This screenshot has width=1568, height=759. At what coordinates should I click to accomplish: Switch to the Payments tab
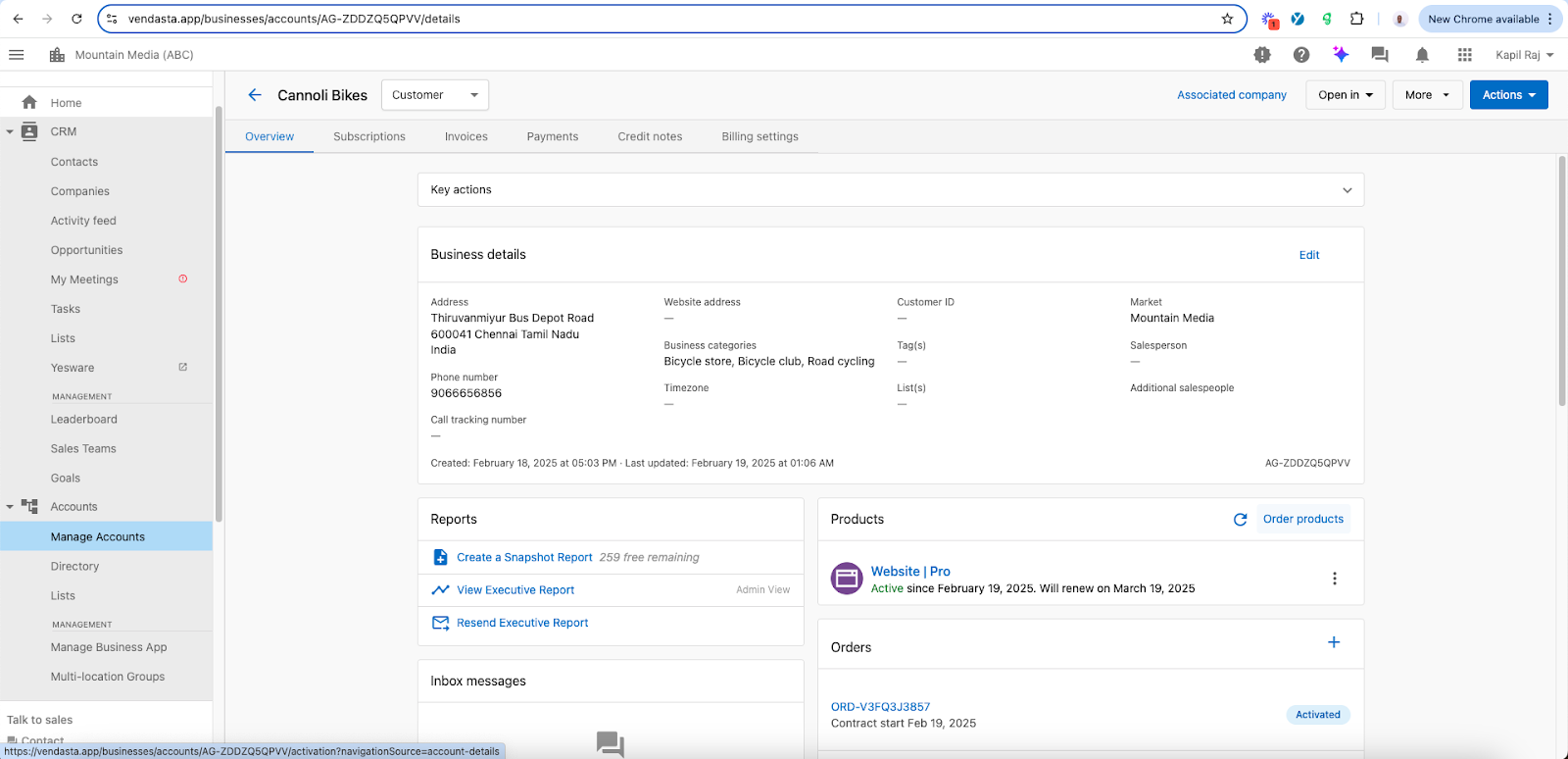553,136
